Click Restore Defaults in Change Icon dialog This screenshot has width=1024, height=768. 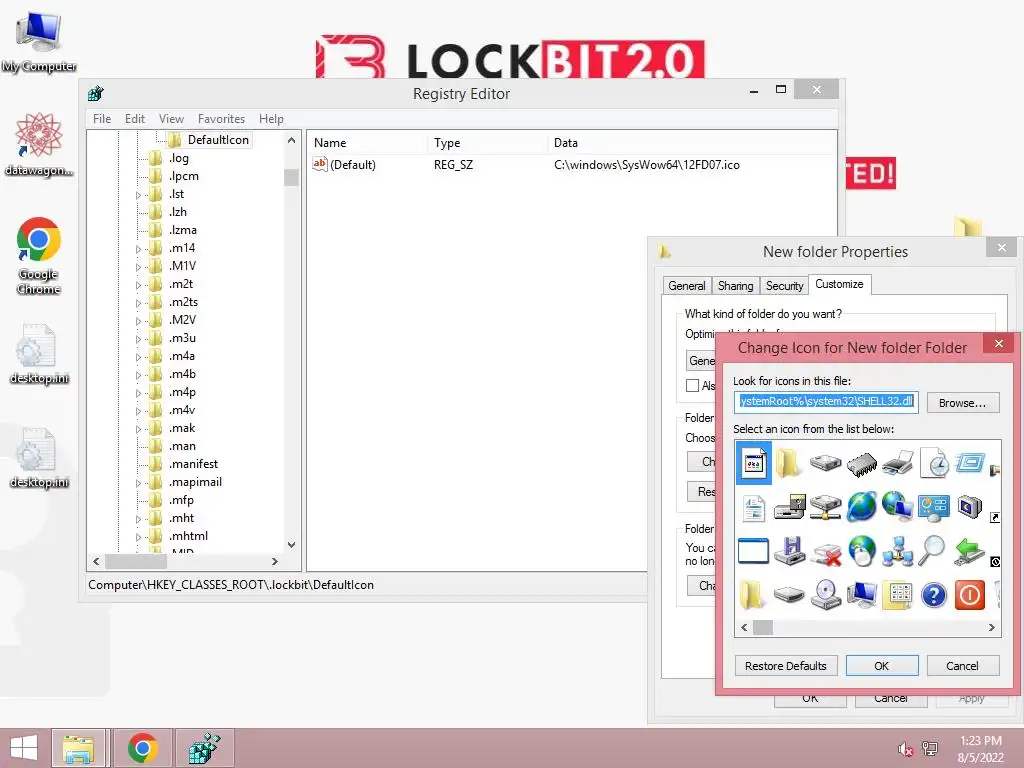pos(786,665)
